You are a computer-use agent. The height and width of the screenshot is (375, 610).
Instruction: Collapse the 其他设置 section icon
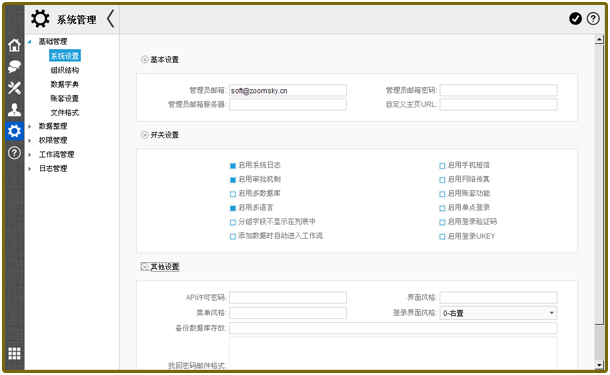click(x=145, y=267)
